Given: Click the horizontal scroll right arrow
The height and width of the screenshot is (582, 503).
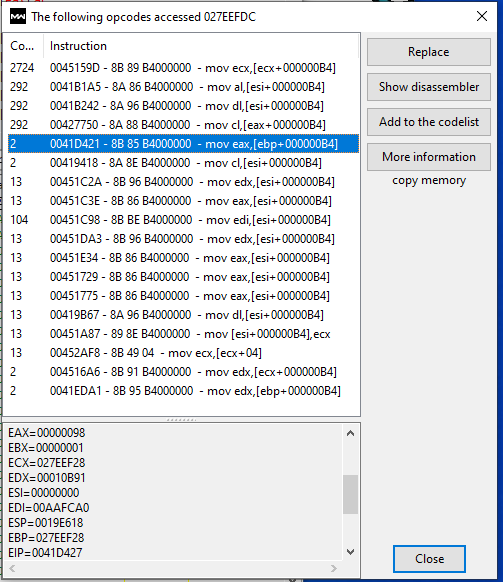Looking at the screenshot, I should pyautogui.click(x=334, y=568).
